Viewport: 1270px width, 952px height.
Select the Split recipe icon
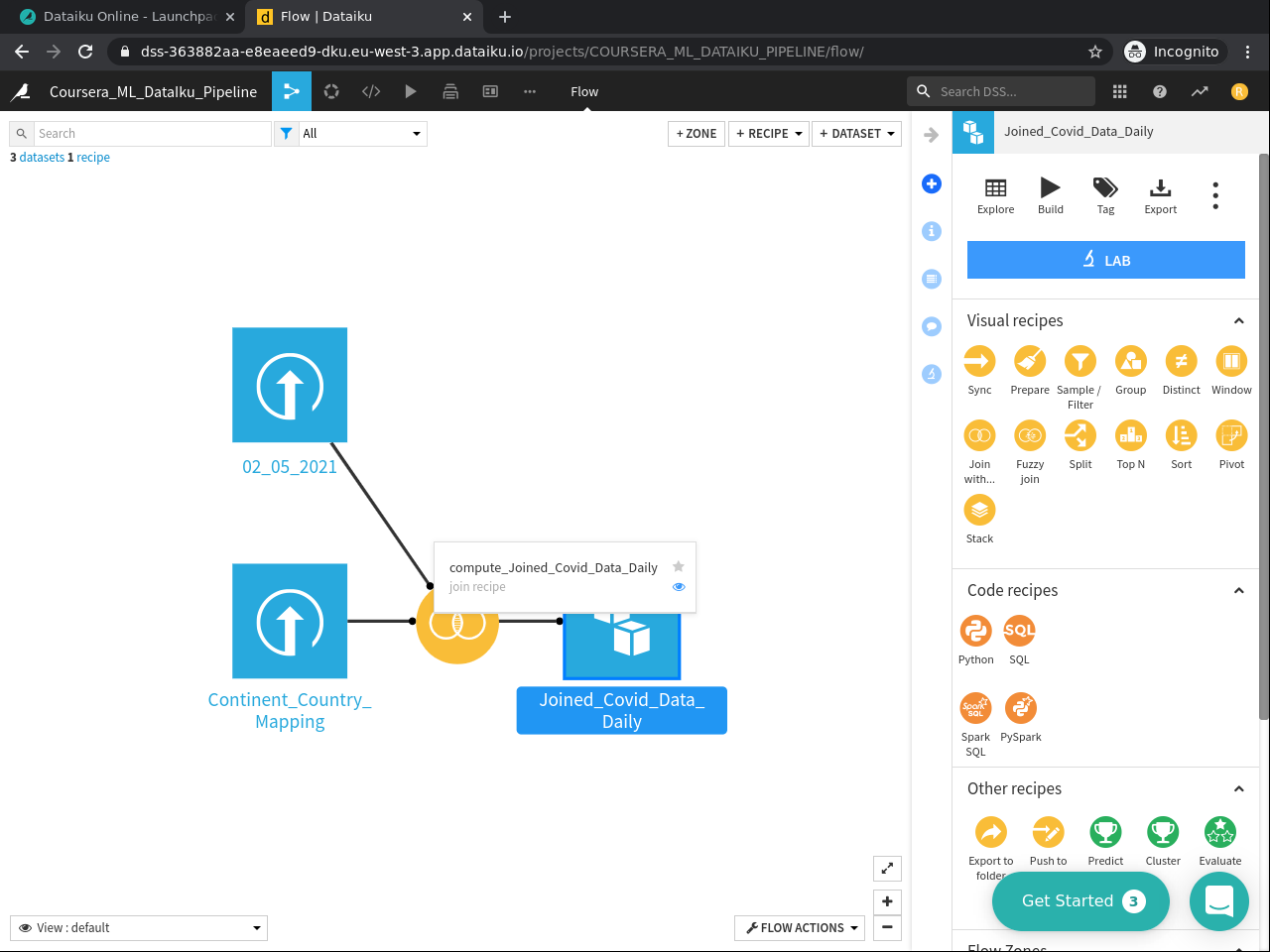tap(1080, 435)
